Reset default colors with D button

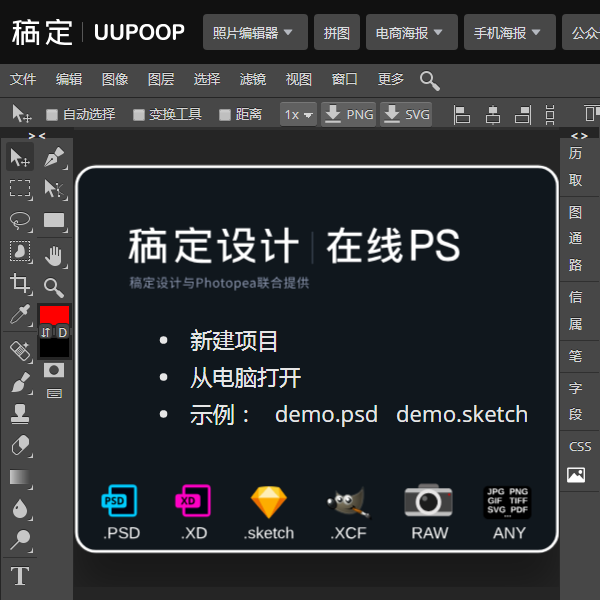click(62, 332)
